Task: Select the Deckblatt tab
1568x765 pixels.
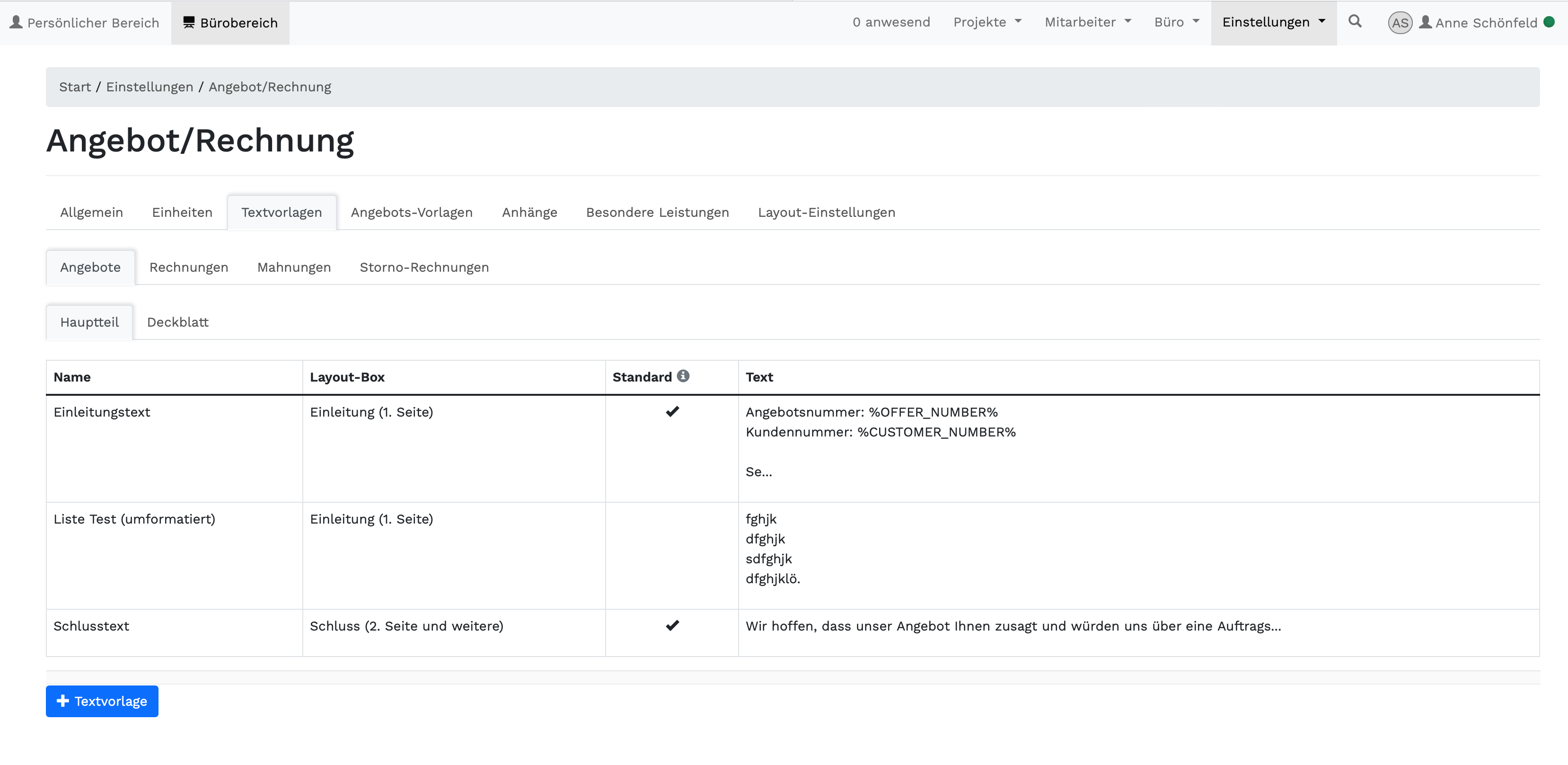Action: [x=178, y=322]
